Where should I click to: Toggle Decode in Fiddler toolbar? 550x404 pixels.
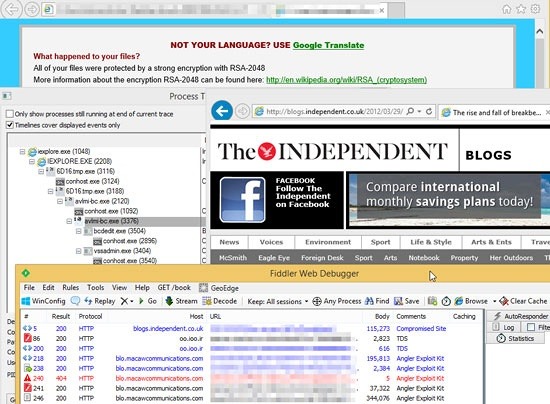tap(220, 301)
